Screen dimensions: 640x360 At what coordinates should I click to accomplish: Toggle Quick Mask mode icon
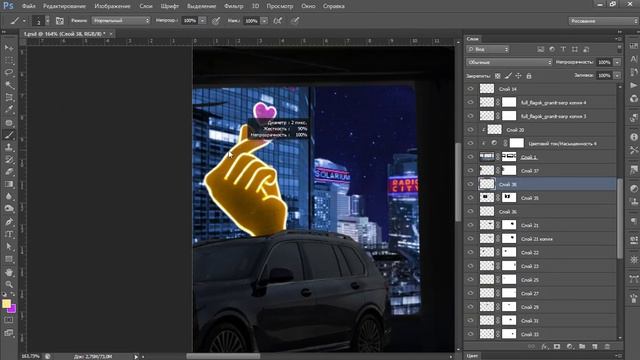[x=9, y=320]
